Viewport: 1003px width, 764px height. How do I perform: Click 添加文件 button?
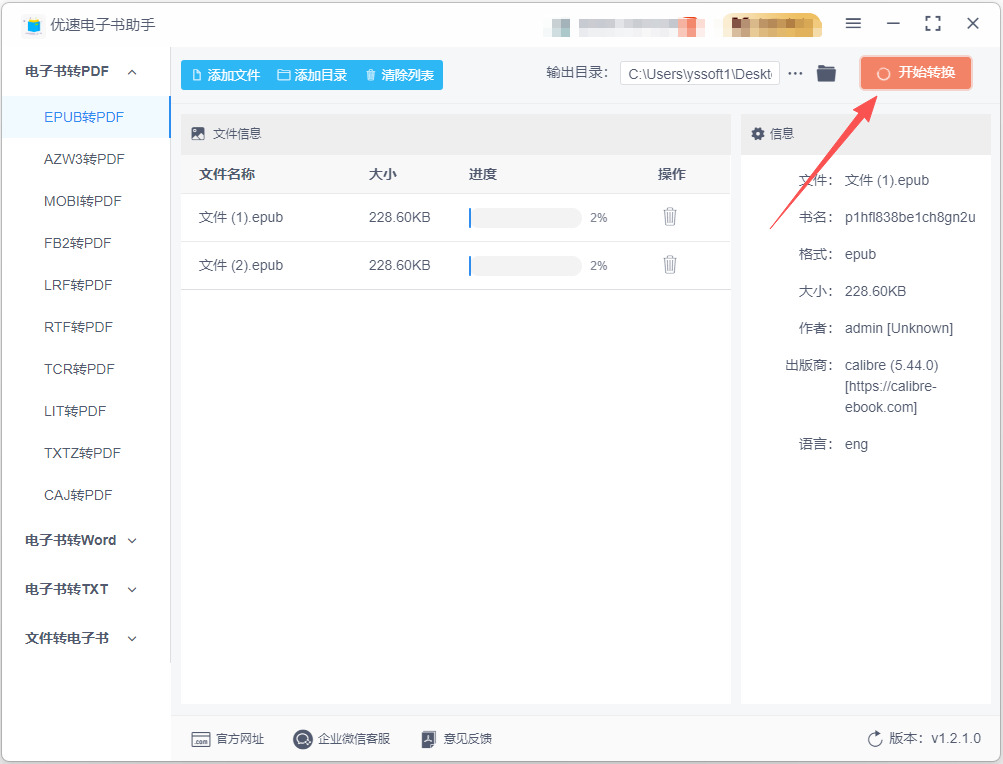[226, 75]
